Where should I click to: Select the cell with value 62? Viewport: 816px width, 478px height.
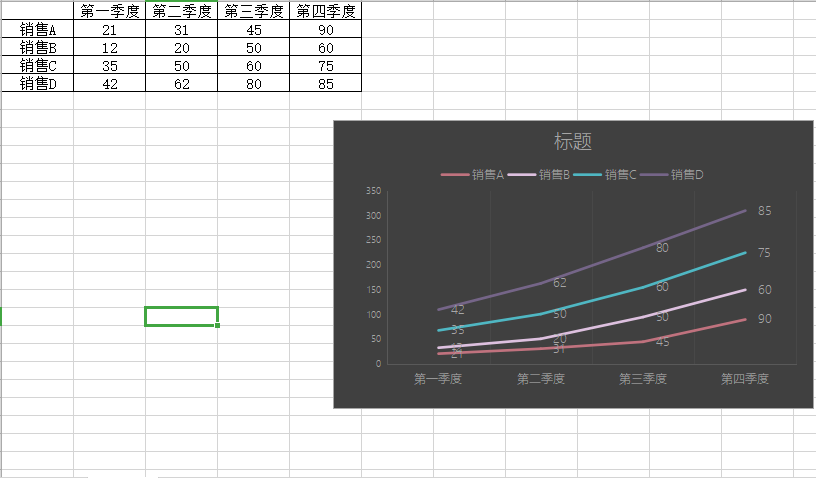point(182,83)
